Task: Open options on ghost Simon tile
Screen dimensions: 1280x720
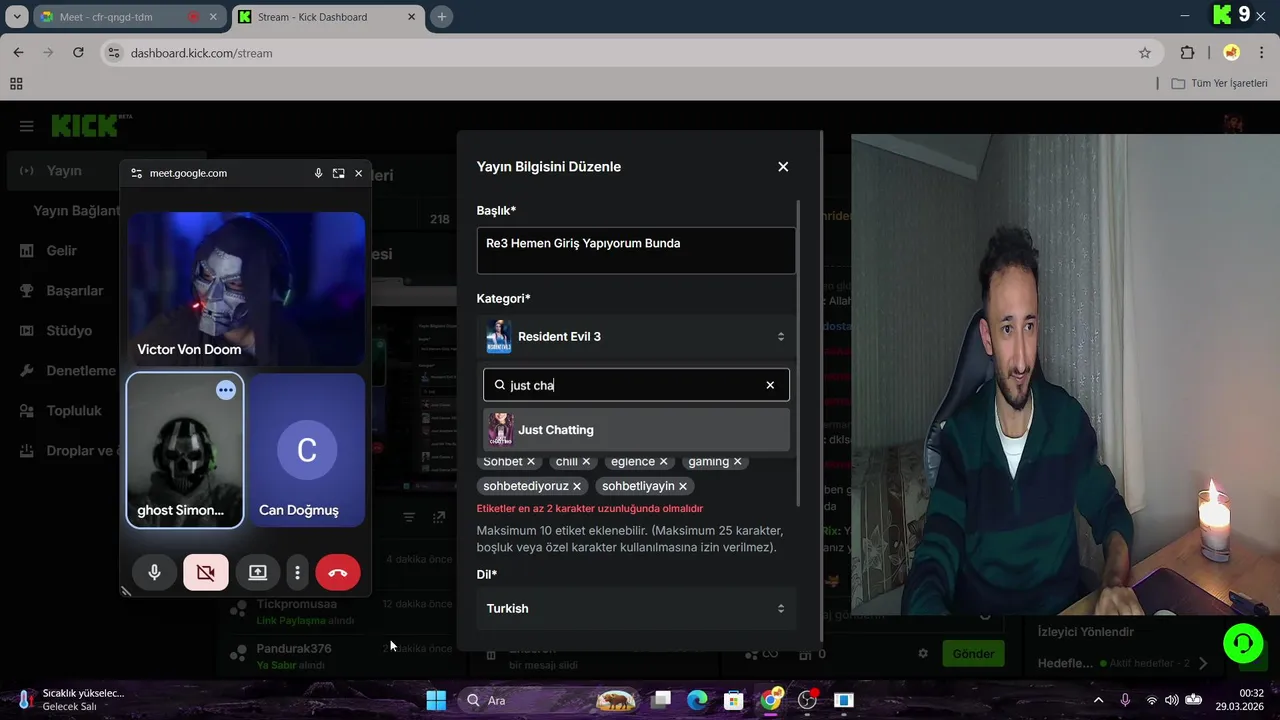Action: pos(226,391)
